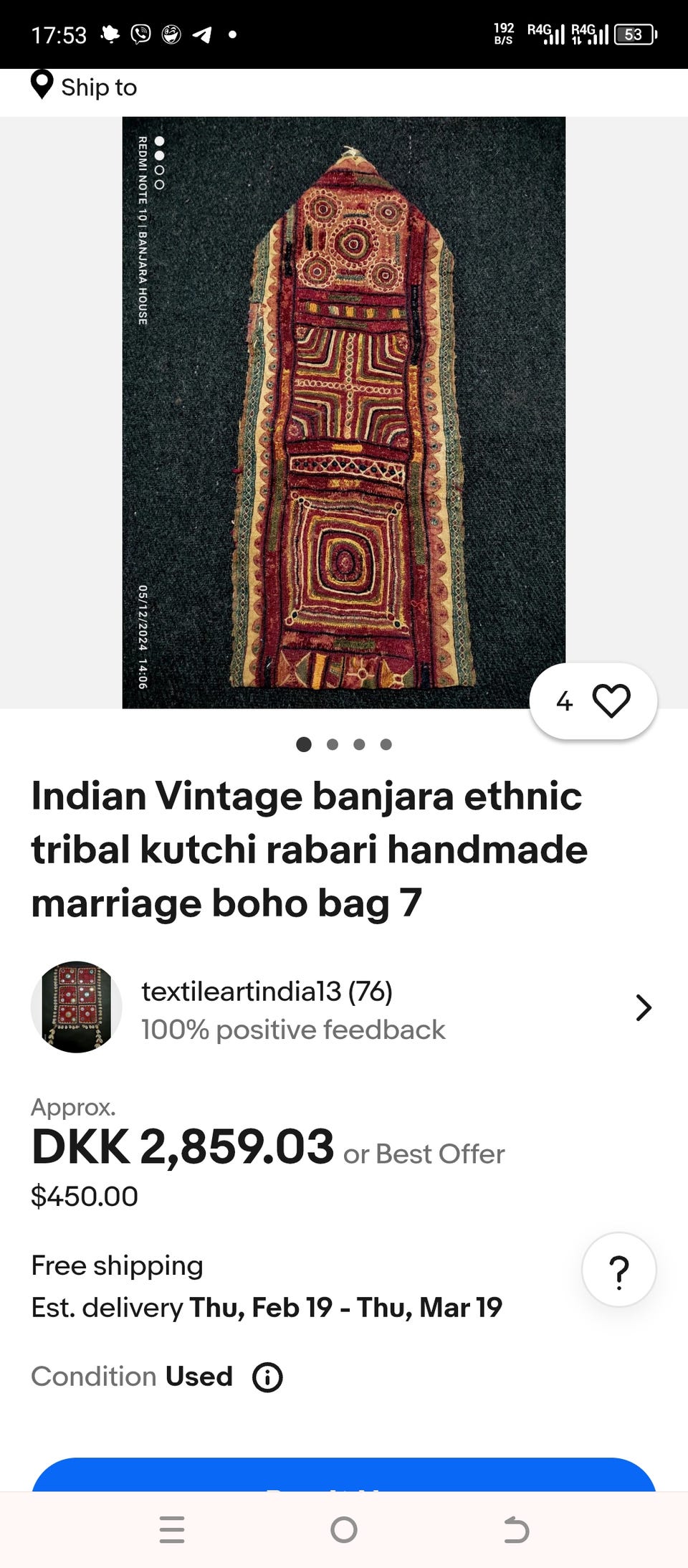Select the fourth image carousel dot

pyautogui.click(x=386, y=744)
